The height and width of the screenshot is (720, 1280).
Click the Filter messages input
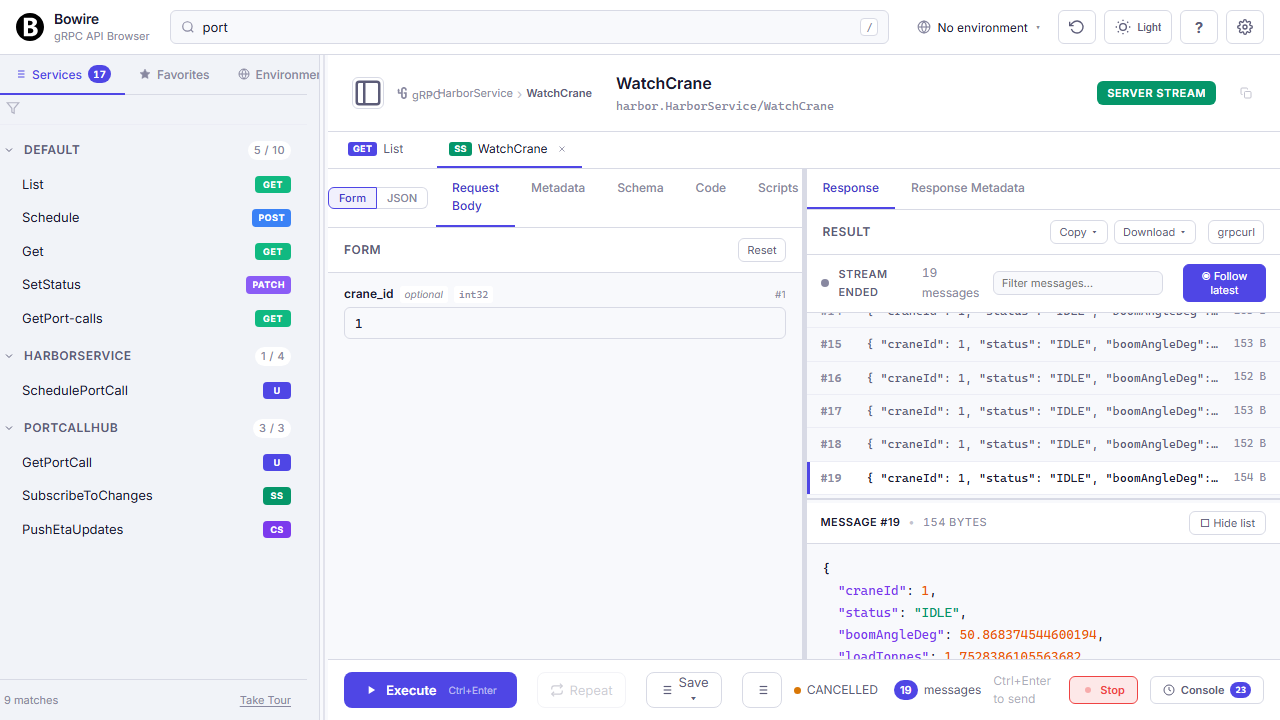(1078, 283)
